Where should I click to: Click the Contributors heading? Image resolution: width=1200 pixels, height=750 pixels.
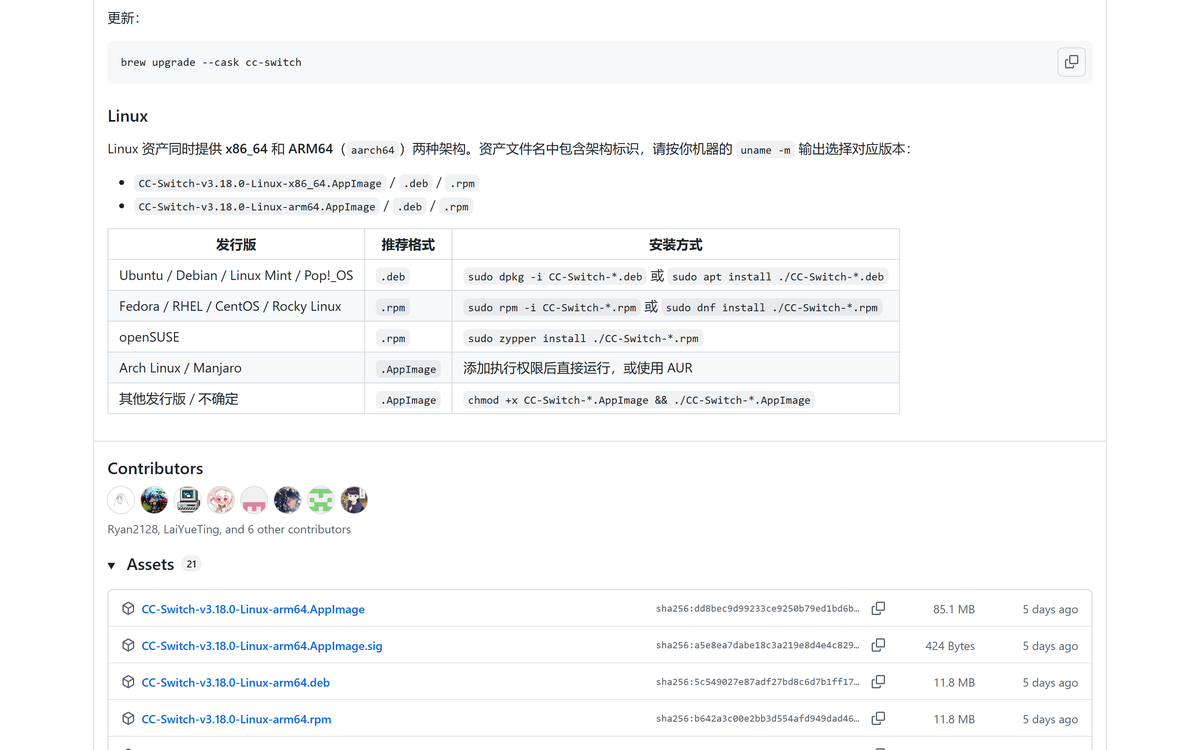coord(155,468)
